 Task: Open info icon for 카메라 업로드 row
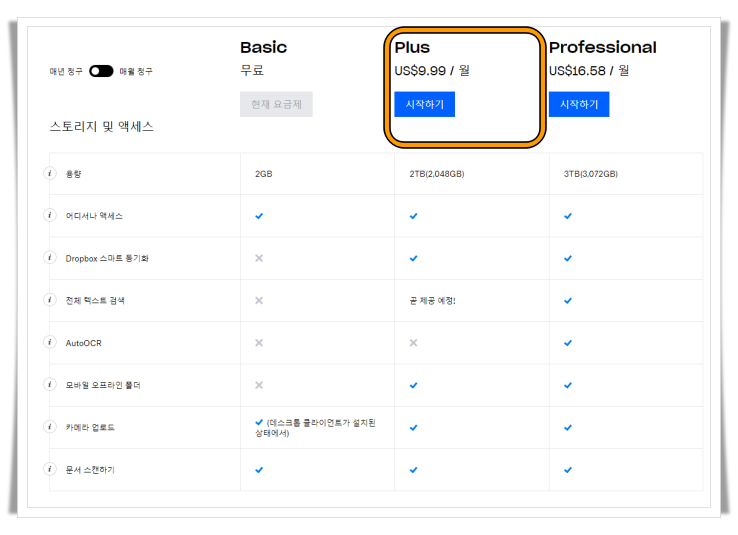[x=50, y=427]
